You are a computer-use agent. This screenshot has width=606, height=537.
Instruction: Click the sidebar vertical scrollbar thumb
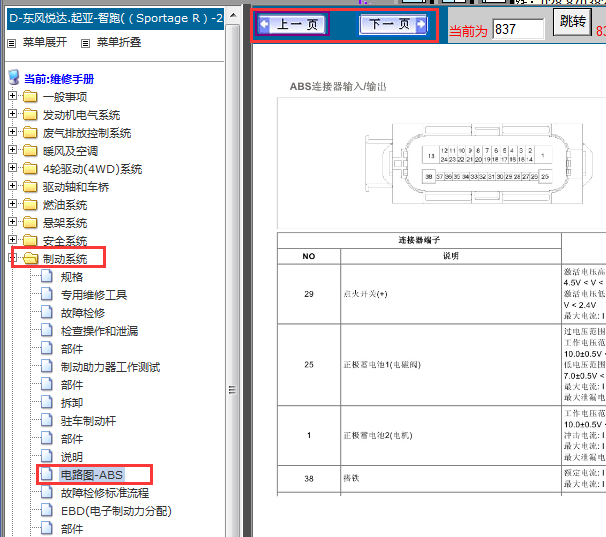click(232, 390)
